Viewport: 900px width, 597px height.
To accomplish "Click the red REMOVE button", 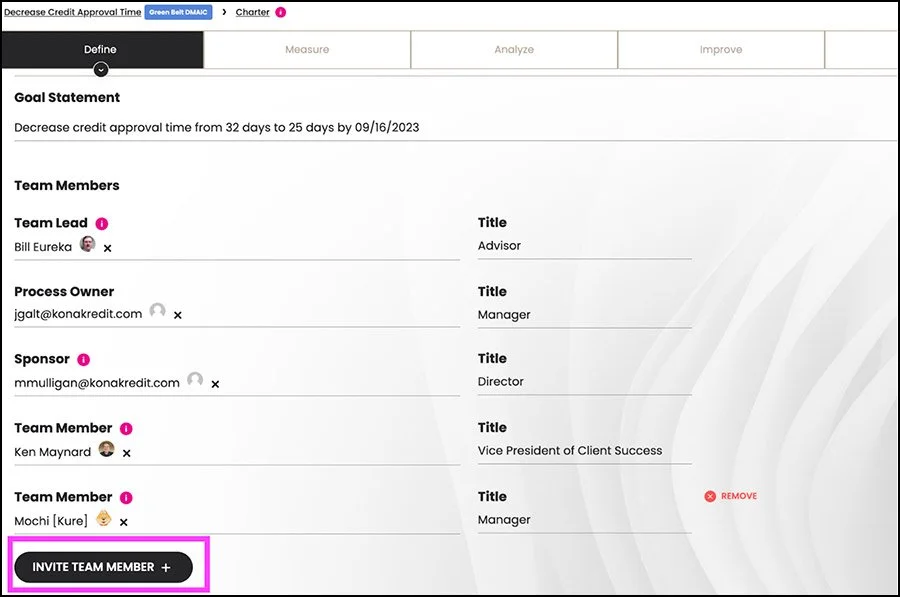I will [x=731, y=496].
